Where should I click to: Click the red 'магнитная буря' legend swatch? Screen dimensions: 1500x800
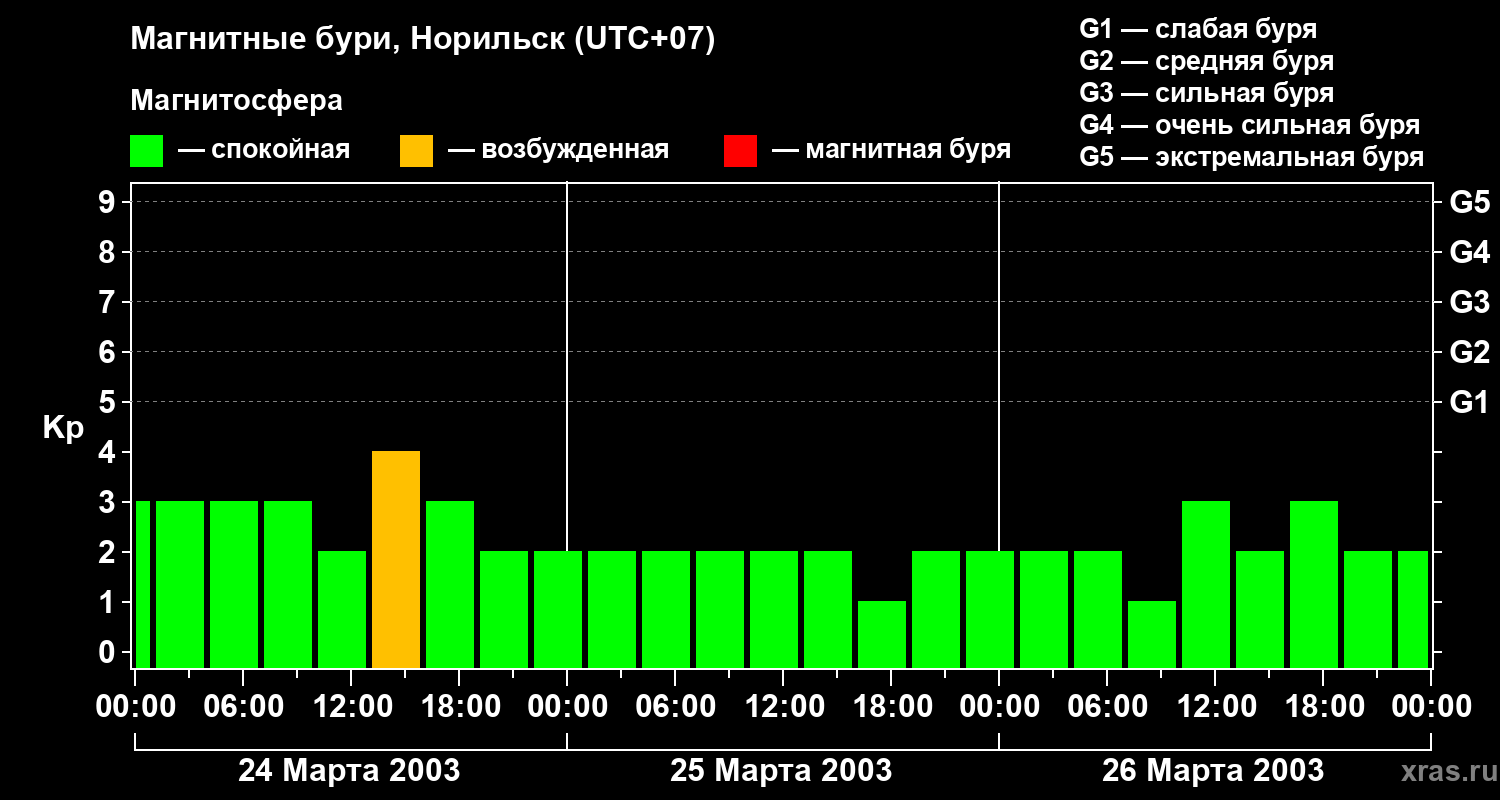coord(740,151)
